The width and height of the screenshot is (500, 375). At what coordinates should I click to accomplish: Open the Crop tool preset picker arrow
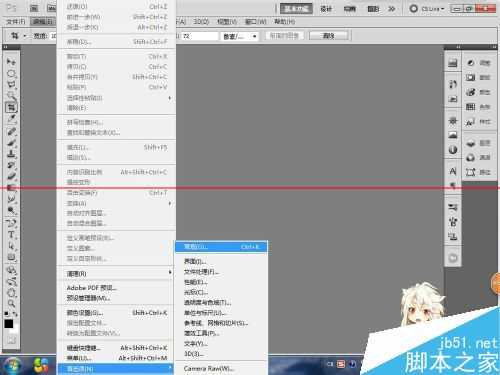pyautogui.click(x=24, y=36)
